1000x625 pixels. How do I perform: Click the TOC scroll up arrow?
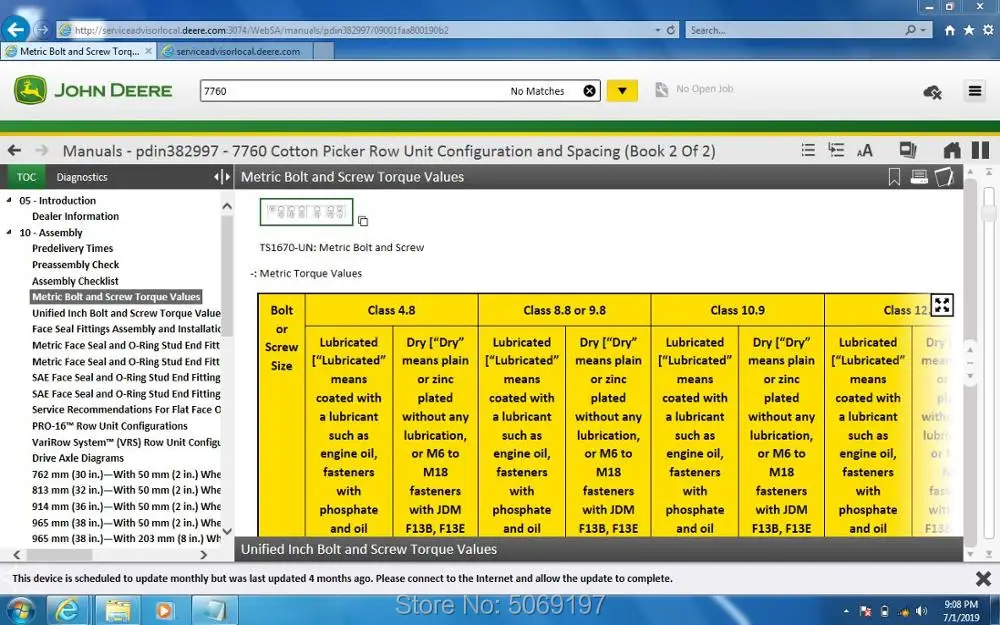point(226,206)
